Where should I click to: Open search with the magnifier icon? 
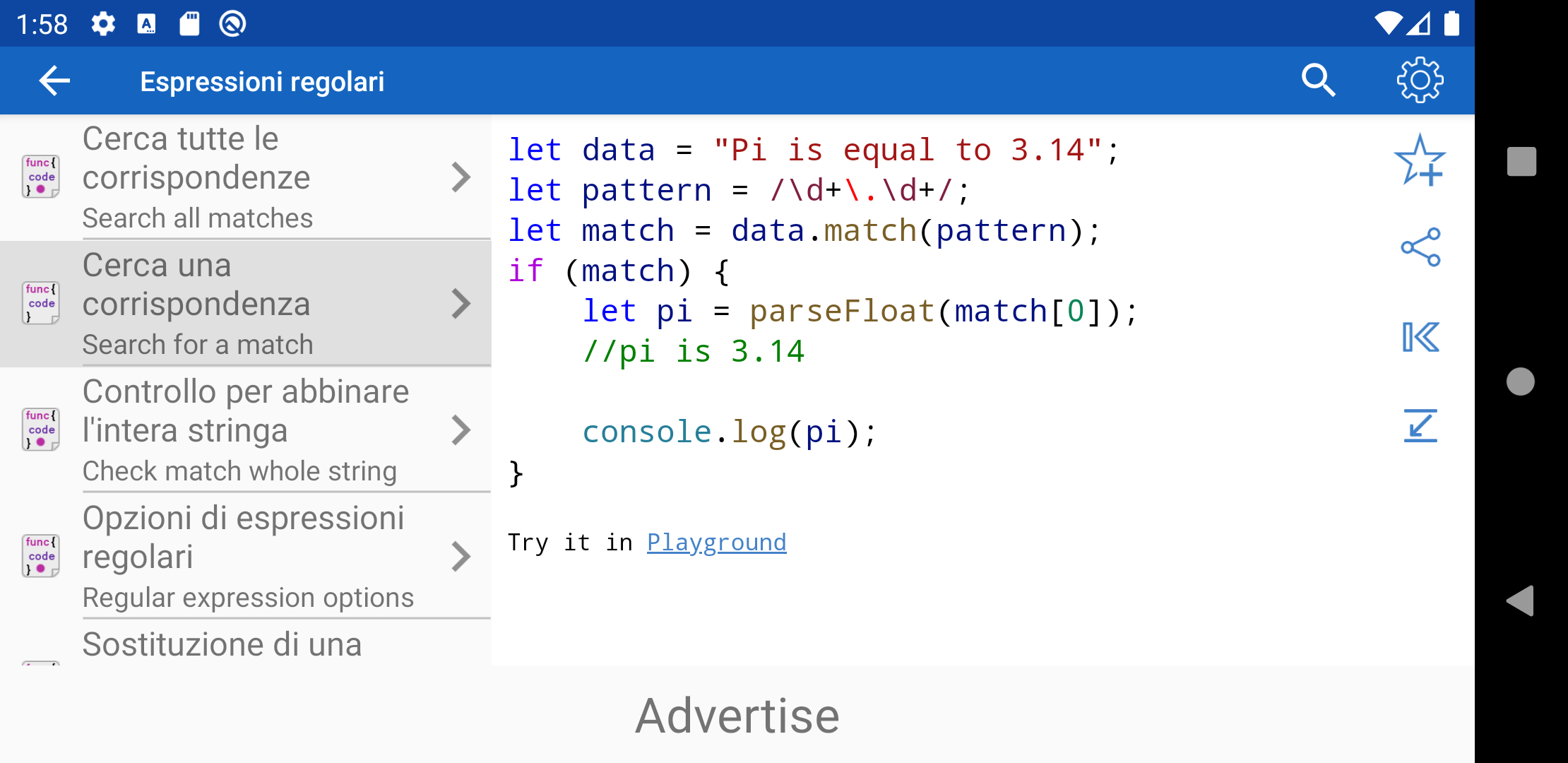1318,81
